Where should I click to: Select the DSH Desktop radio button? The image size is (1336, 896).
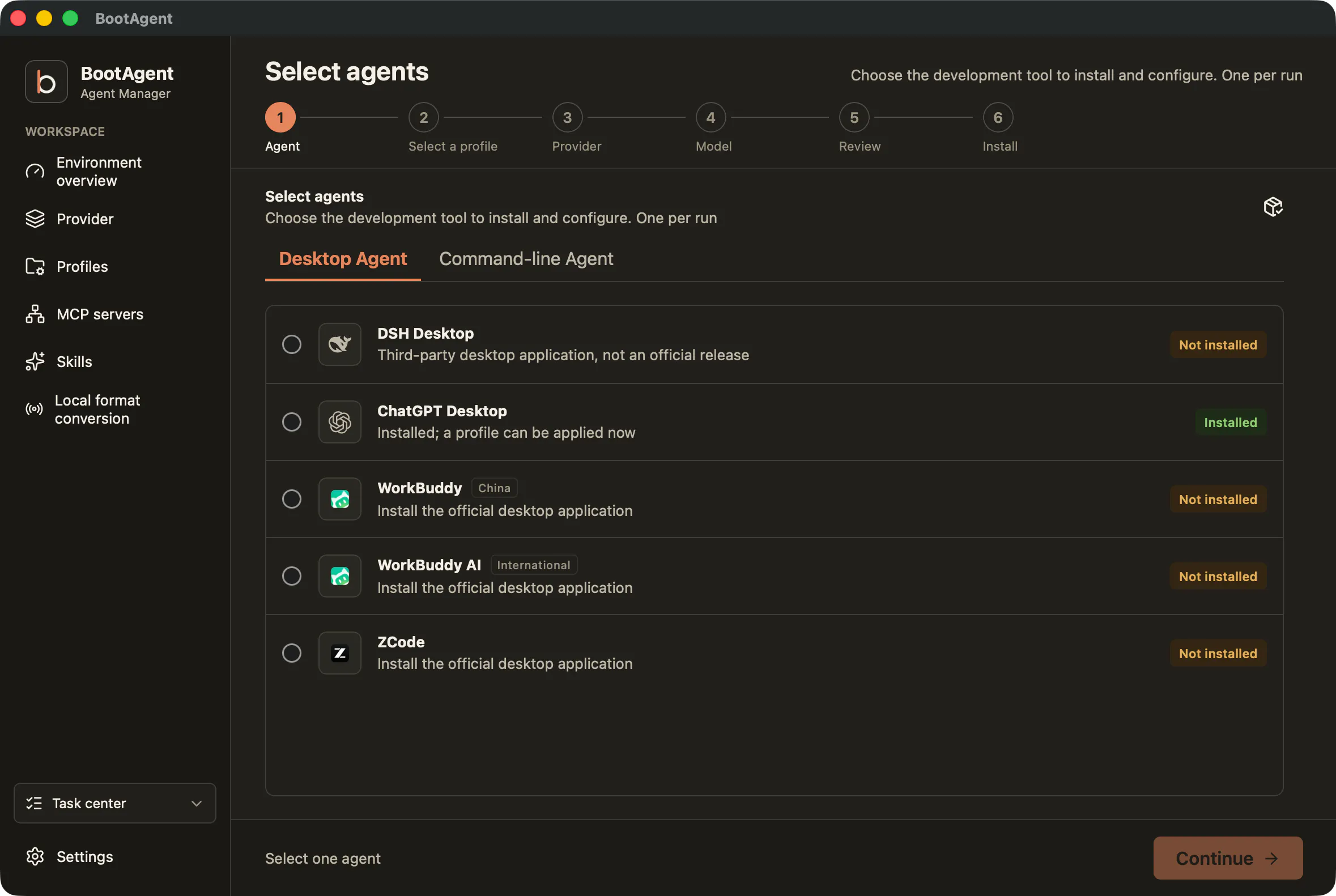click(292, 344)
